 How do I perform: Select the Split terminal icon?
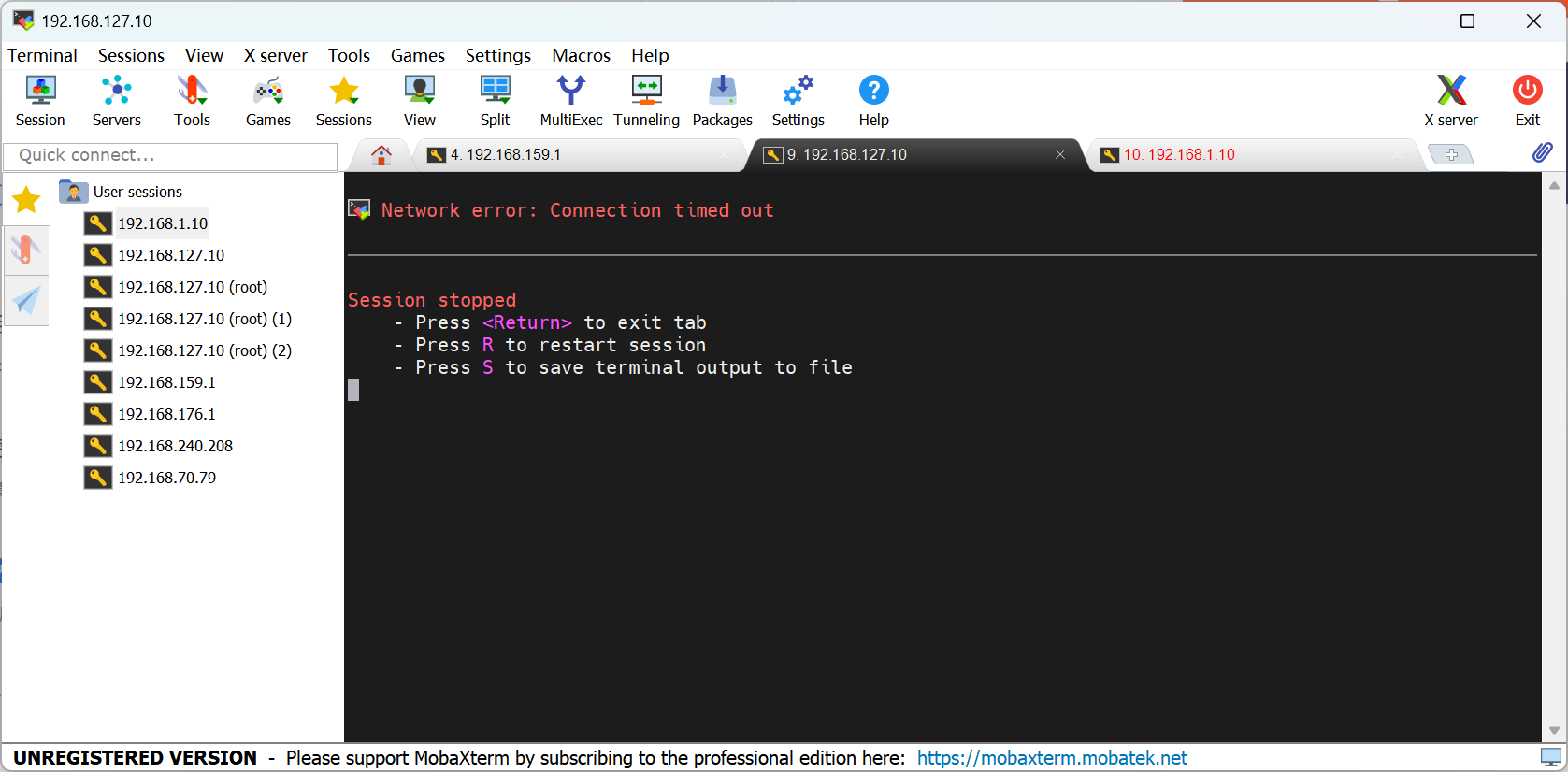(x=495, y=101)
